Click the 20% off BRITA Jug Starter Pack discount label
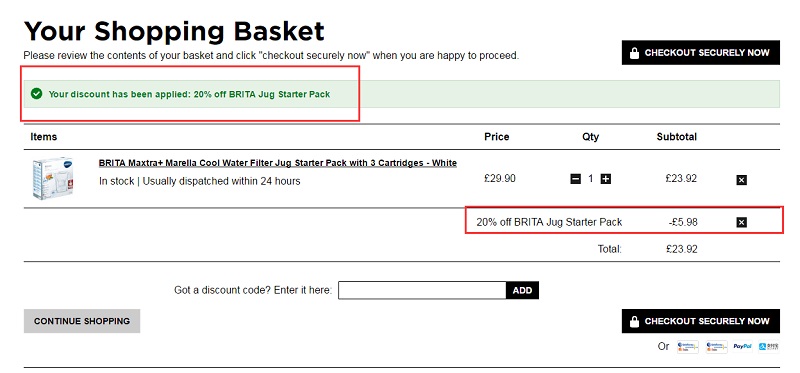 pos(549,222)
